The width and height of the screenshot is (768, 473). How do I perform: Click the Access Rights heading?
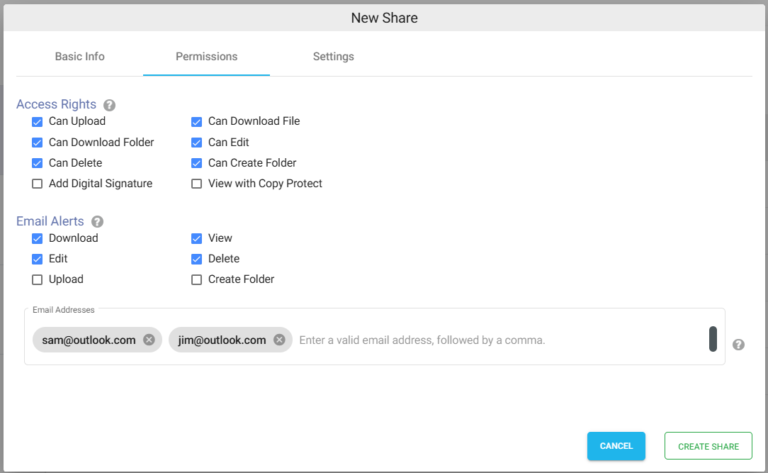point(56,104)
